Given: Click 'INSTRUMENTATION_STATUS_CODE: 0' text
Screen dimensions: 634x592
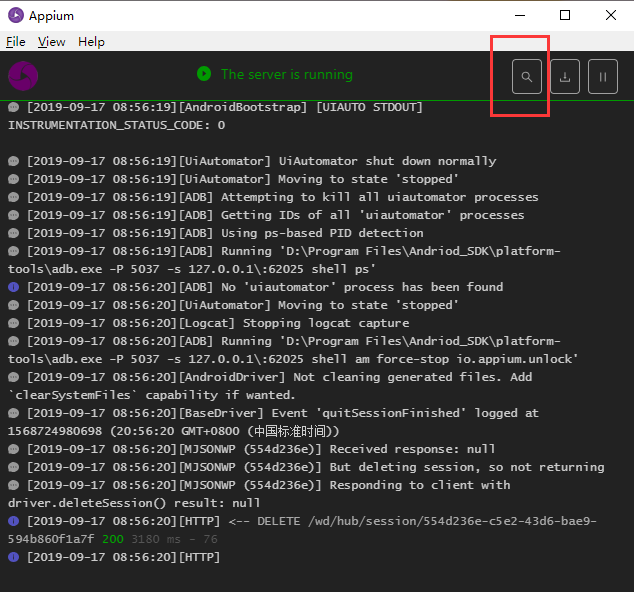Looking at the screenshot, I should coord(116,125).
